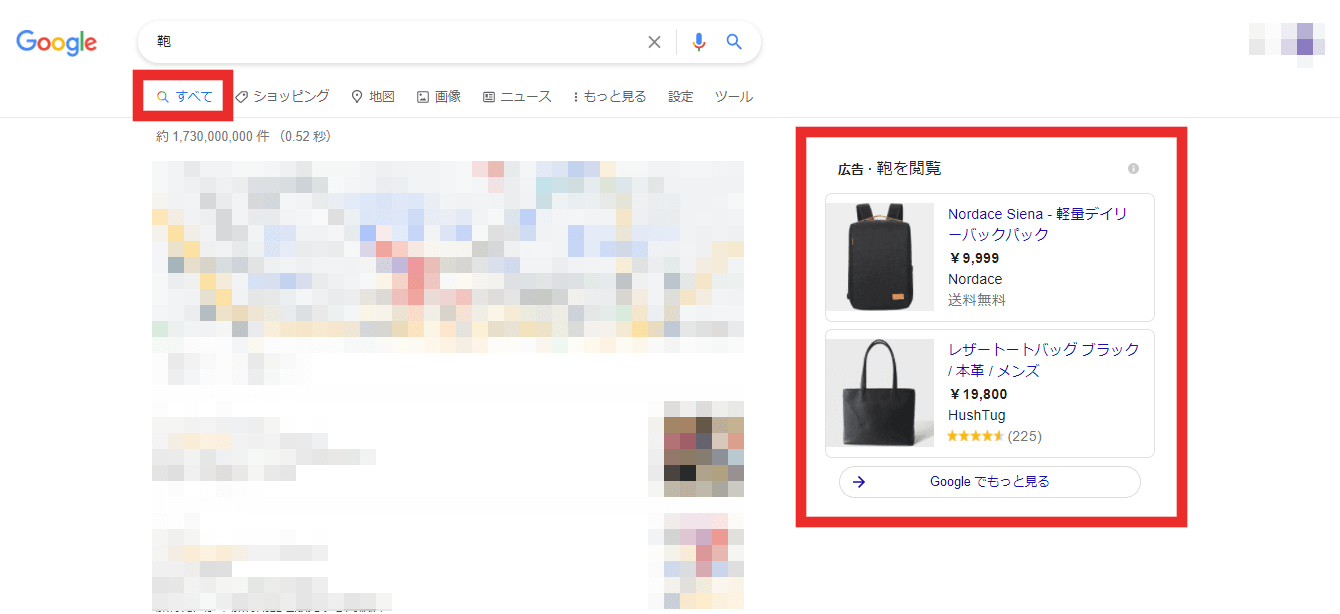The width and height of the screenshot is (1340, 614).
Task: Click the black backpack product image
Action: pyautogui.click(x=880, y=258)
